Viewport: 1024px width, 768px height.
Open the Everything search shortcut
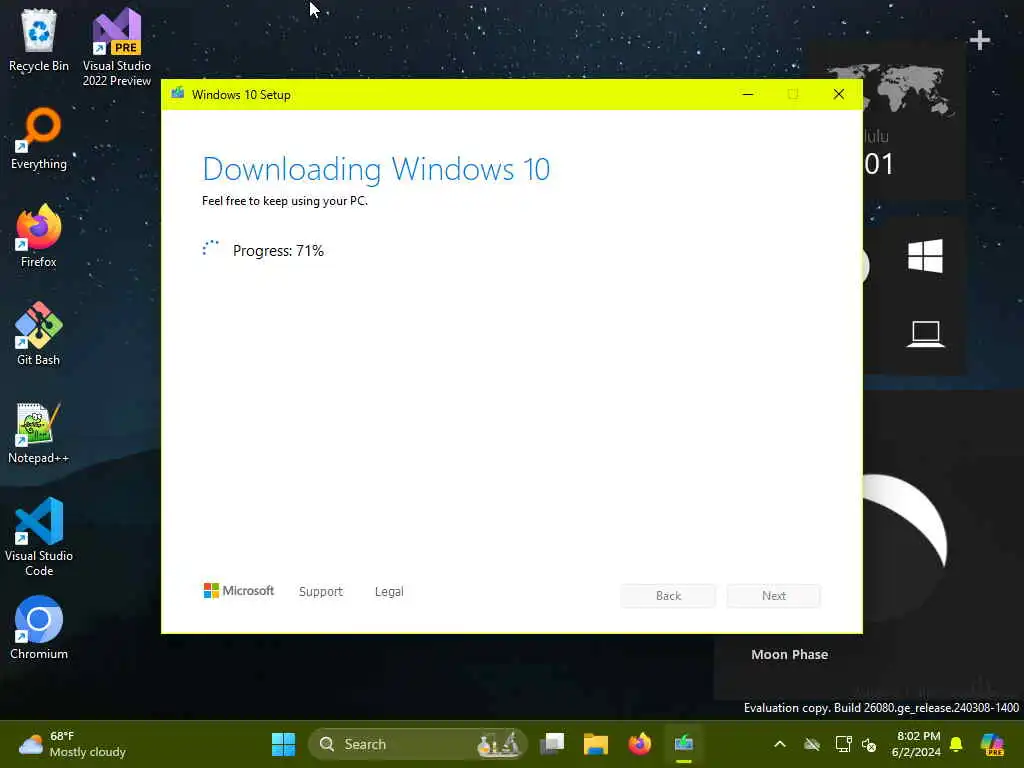(x=39, y=138)
